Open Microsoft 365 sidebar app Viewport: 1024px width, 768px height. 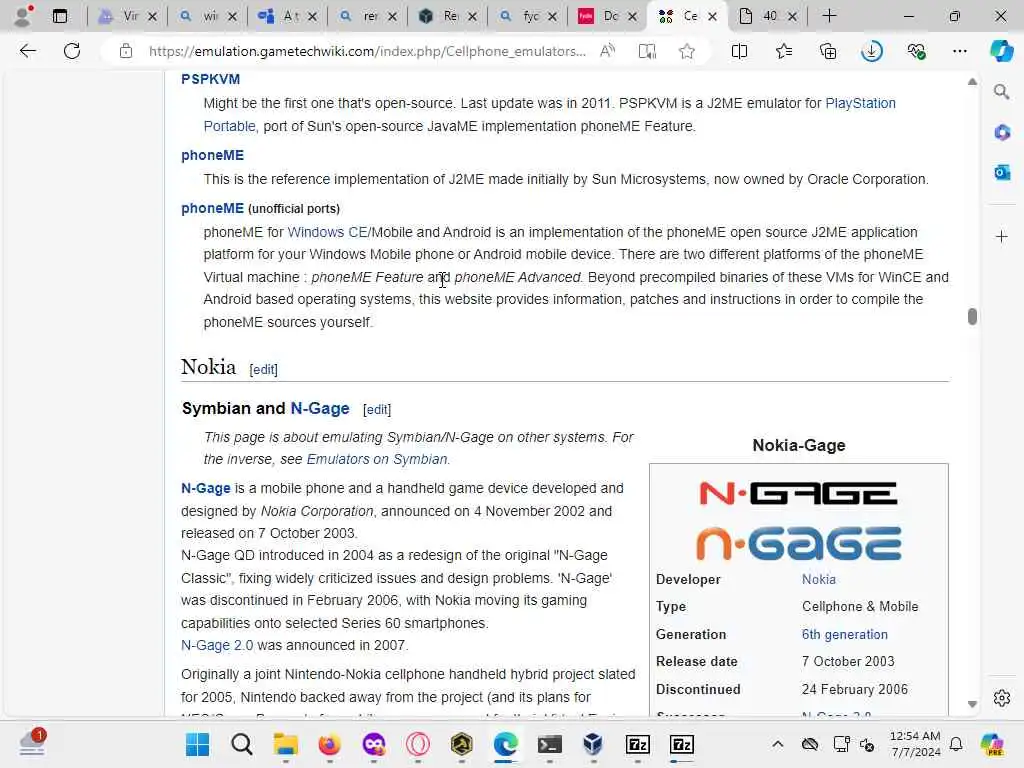tap(1001, 133)
